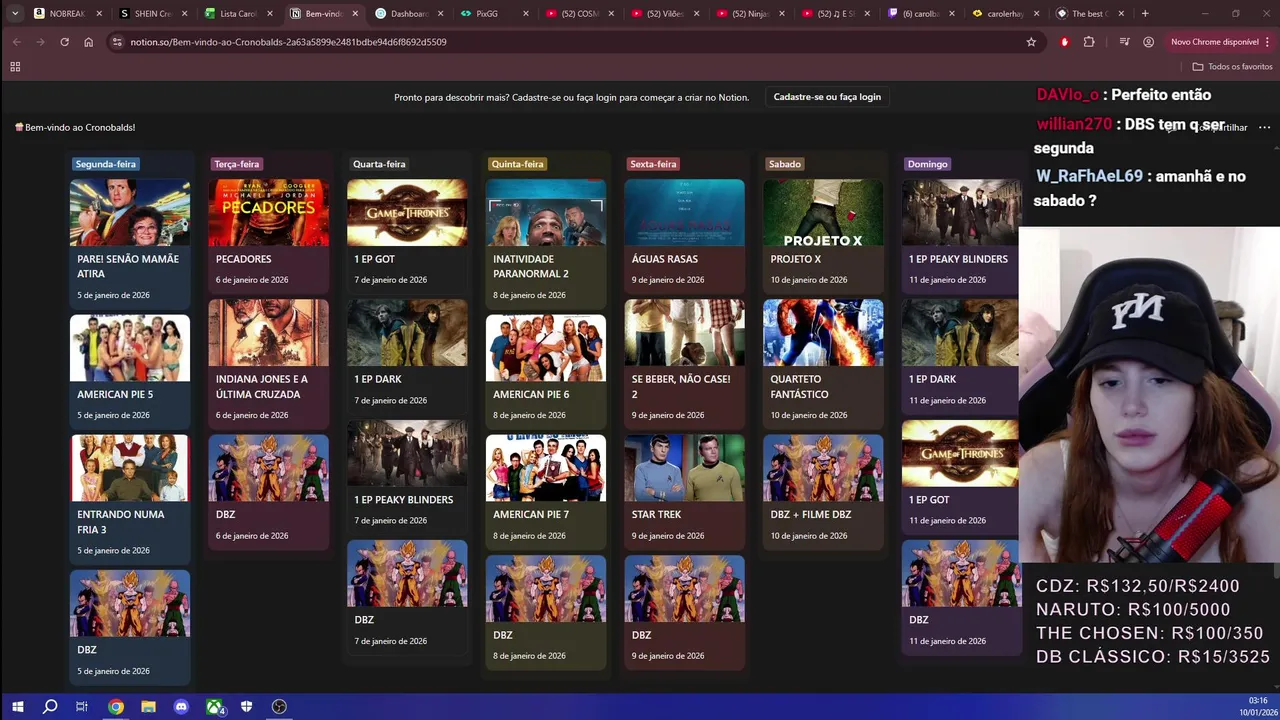Click the Segunda-feira column label
1280x720 pixels.
click(105, 164)
